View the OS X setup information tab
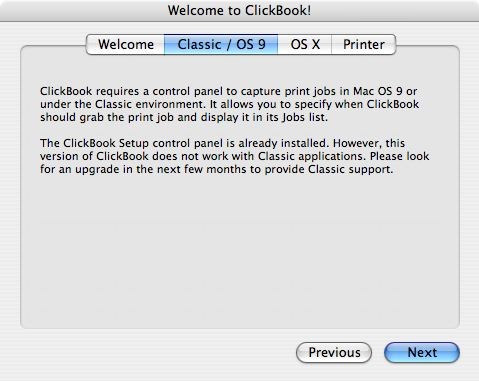Screen dimensions: 479x381 (x=305, y=44)
